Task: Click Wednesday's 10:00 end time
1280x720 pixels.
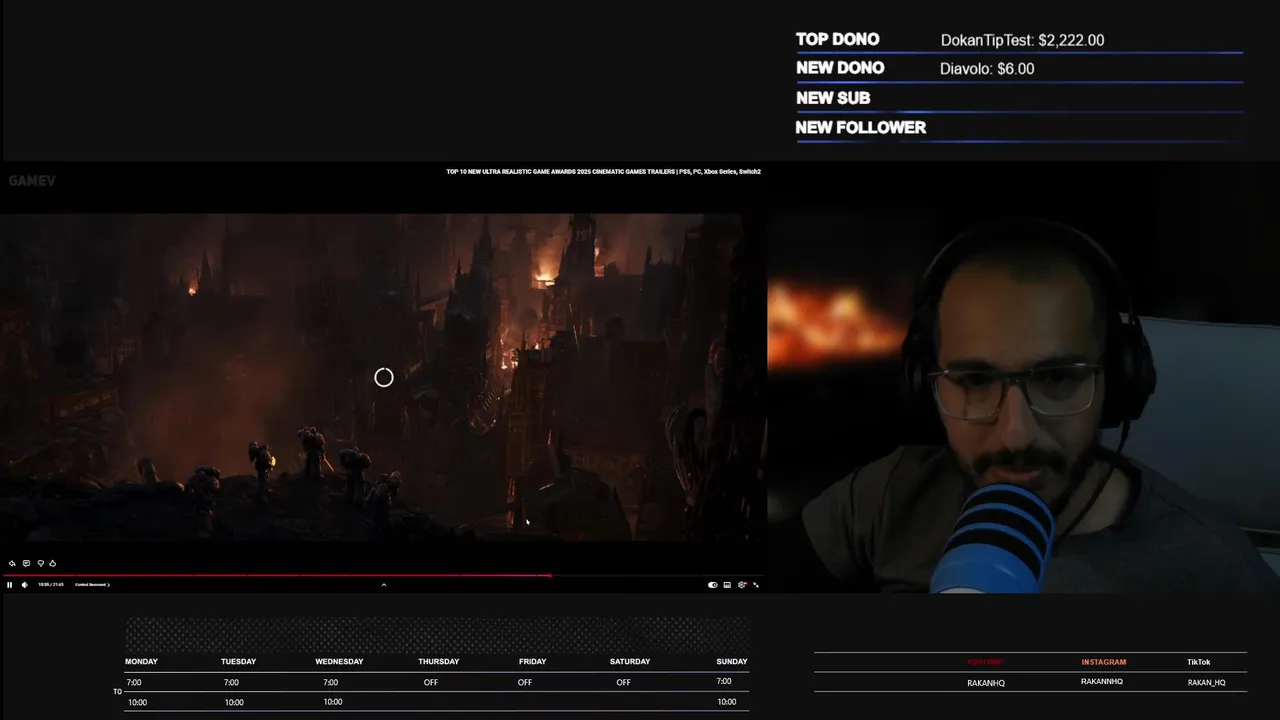Action: (x=333, y=701)
